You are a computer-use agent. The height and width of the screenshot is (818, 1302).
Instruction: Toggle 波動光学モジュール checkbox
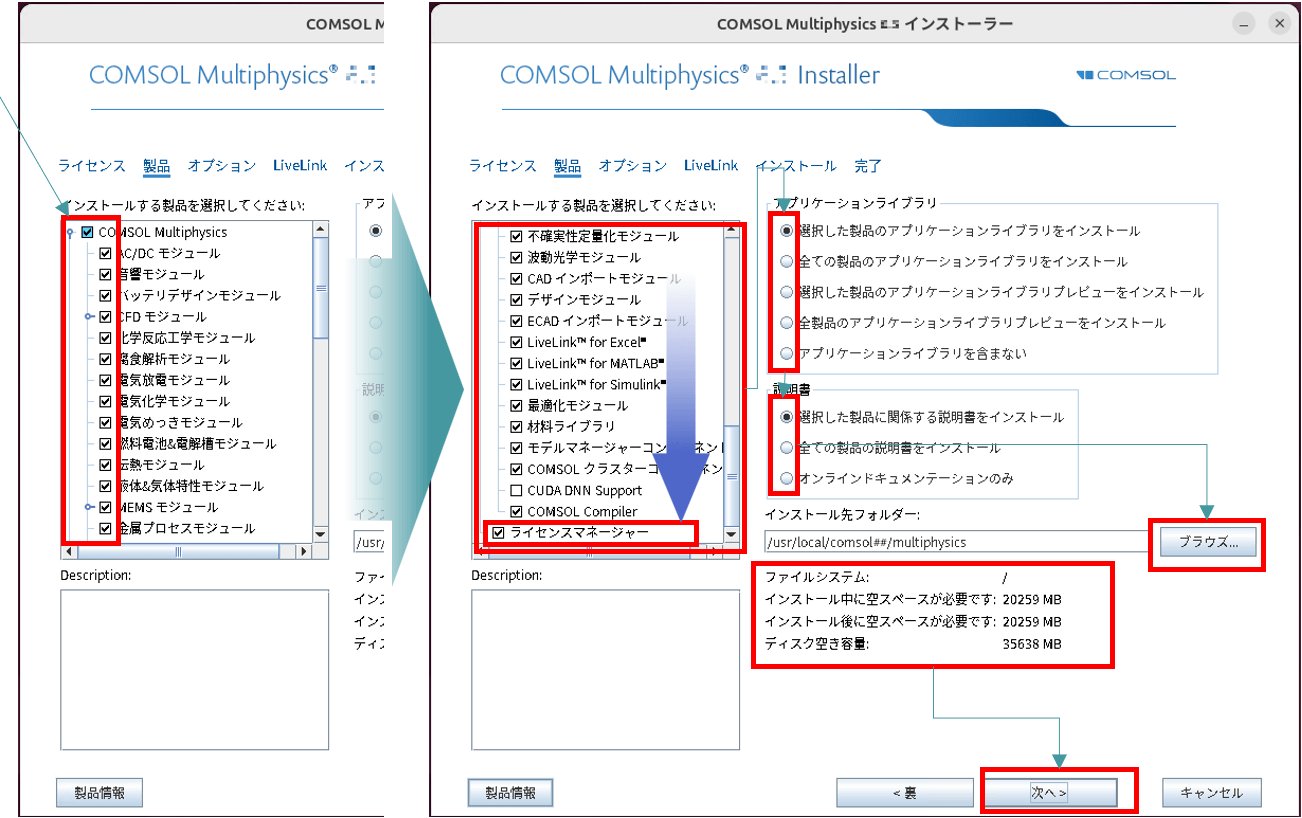pos(516,257)
